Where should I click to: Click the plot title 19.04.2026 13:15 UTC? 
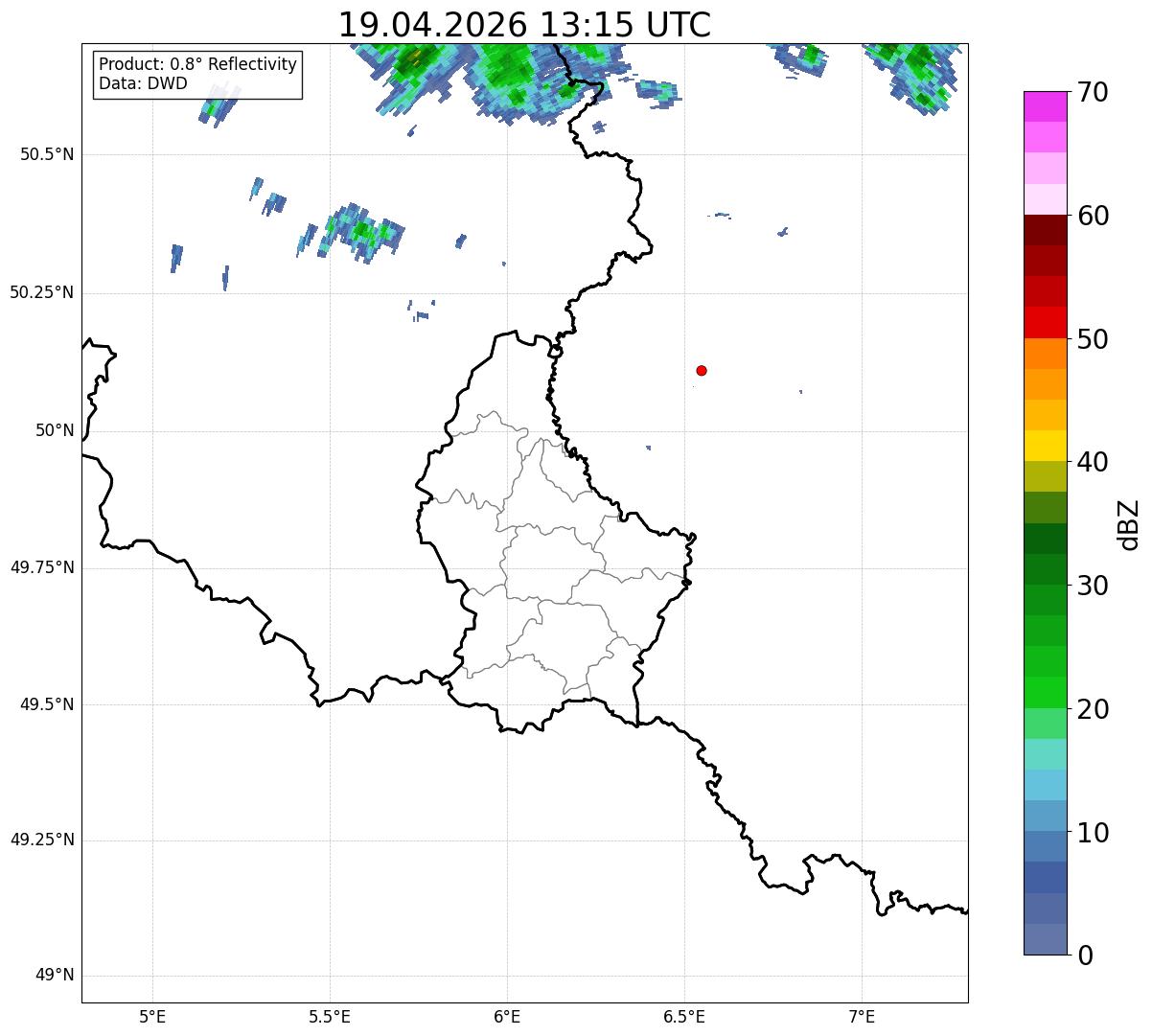pyautogui.click(x=524, y=24)
